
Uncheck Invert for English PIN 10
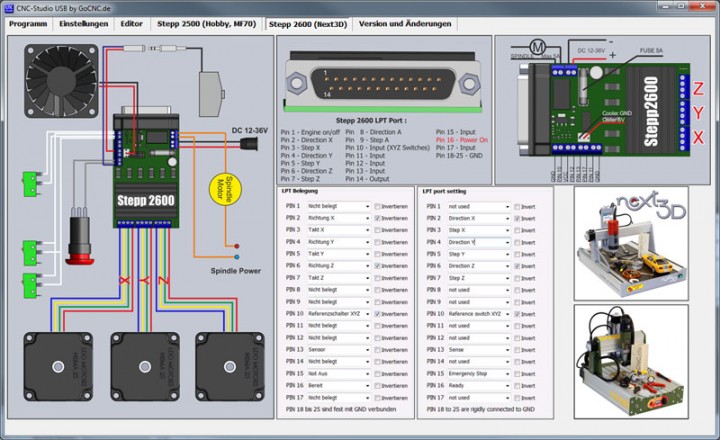tap(517, 314)
